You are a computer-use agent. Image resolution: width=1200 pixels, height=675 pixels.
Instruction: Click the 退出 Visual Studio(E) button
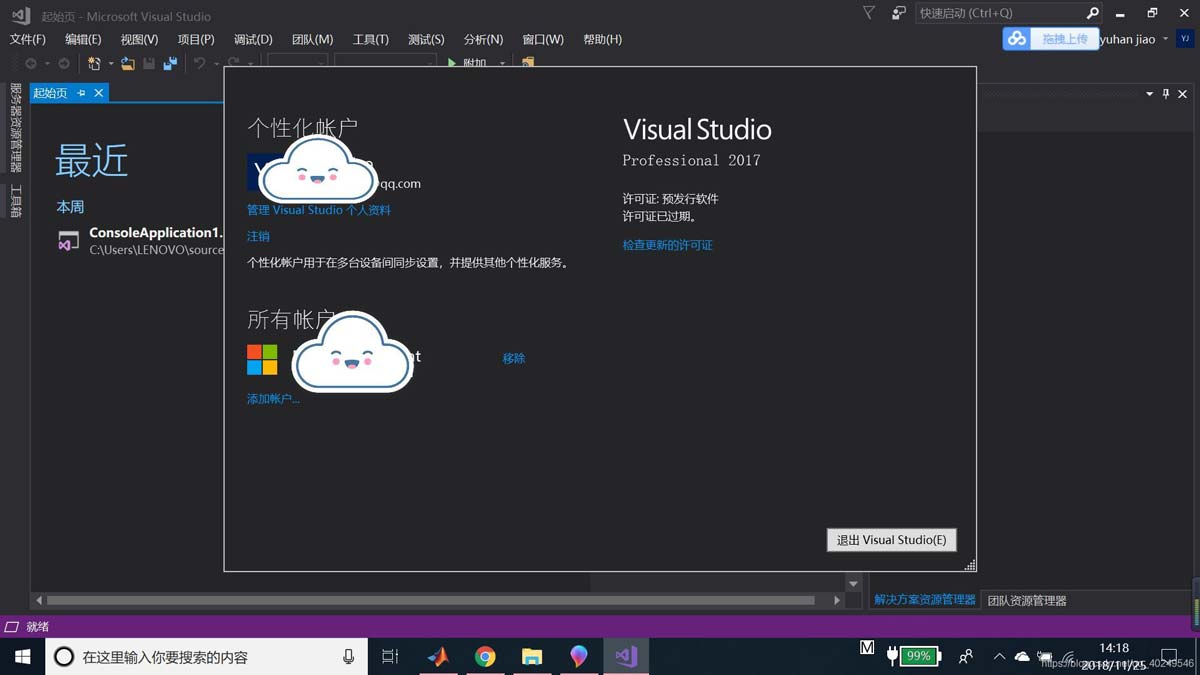coord(891,540)
